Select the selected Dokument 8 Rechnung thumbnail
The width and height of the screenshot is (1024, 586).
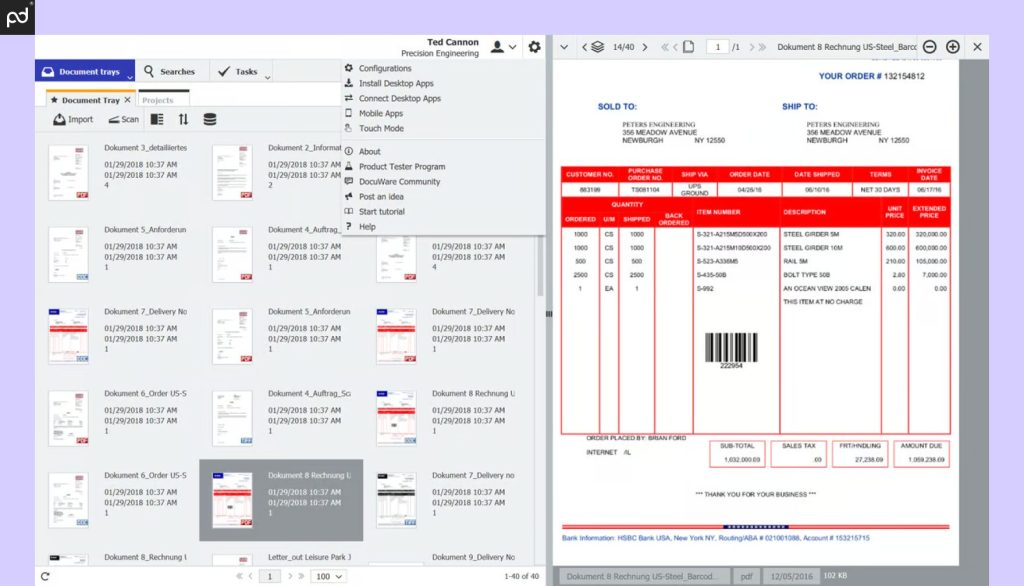[232, 500]
